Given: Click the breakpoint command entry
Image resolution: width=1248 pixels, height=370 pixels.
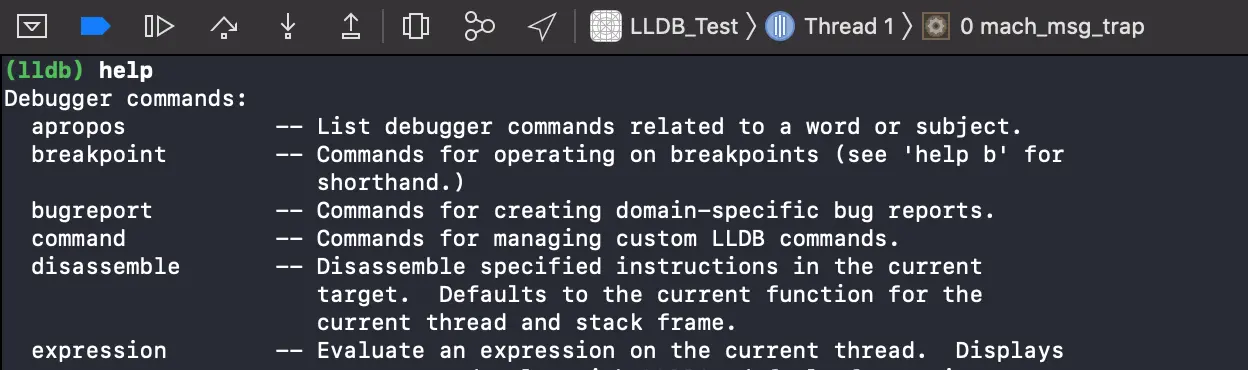Looking at the screenshot, I should click(99, 155).
